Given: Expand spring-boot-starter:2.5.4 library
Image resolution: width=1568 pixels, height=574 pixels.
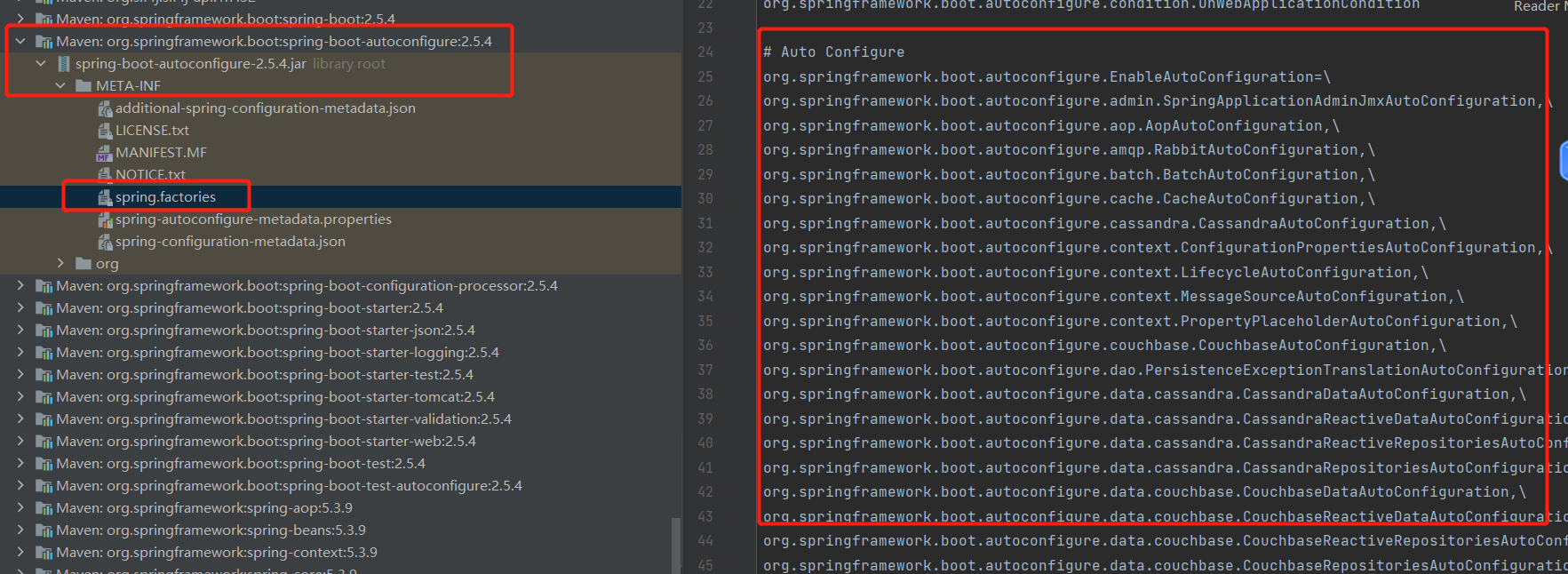Looking at the screenshot, I should pyautogui.click(x=20, y=307).
